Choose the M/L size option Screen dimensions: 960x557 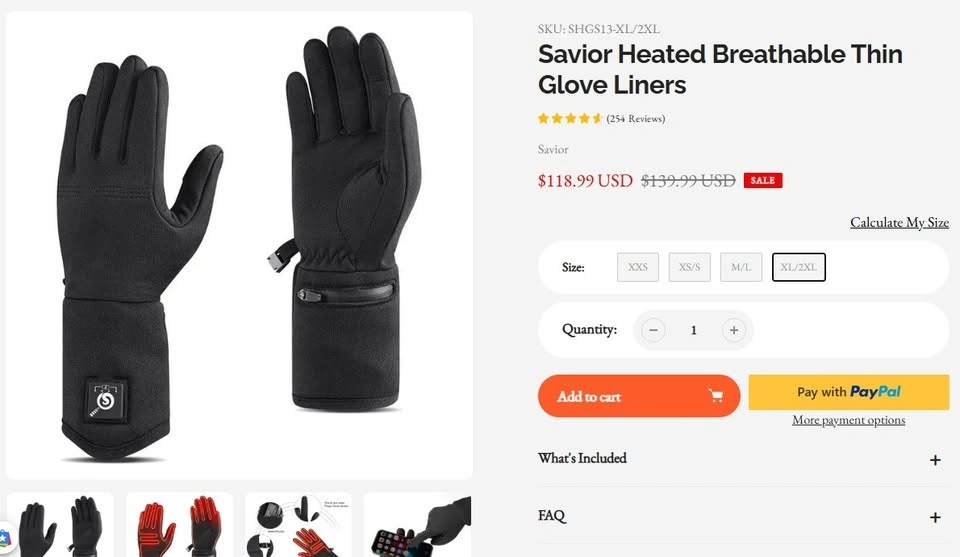pyautogui.click(x=741, y=267)
